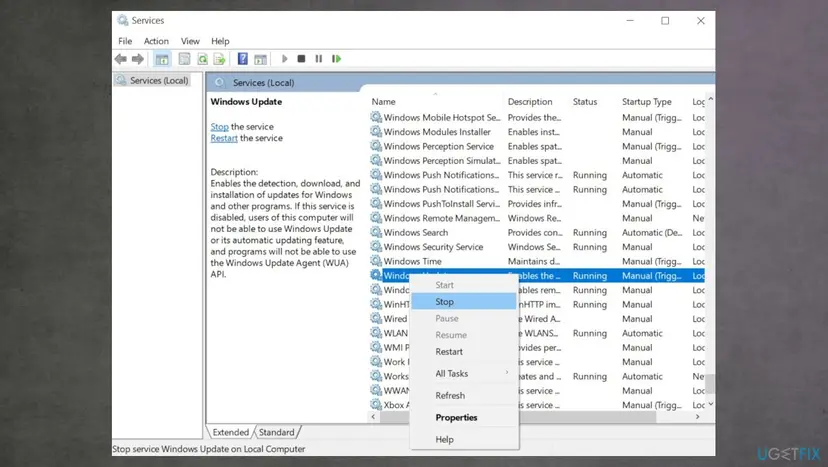
Task: Click gear icon of Windows Modules Installer row
Action: (x=376, y=131)
